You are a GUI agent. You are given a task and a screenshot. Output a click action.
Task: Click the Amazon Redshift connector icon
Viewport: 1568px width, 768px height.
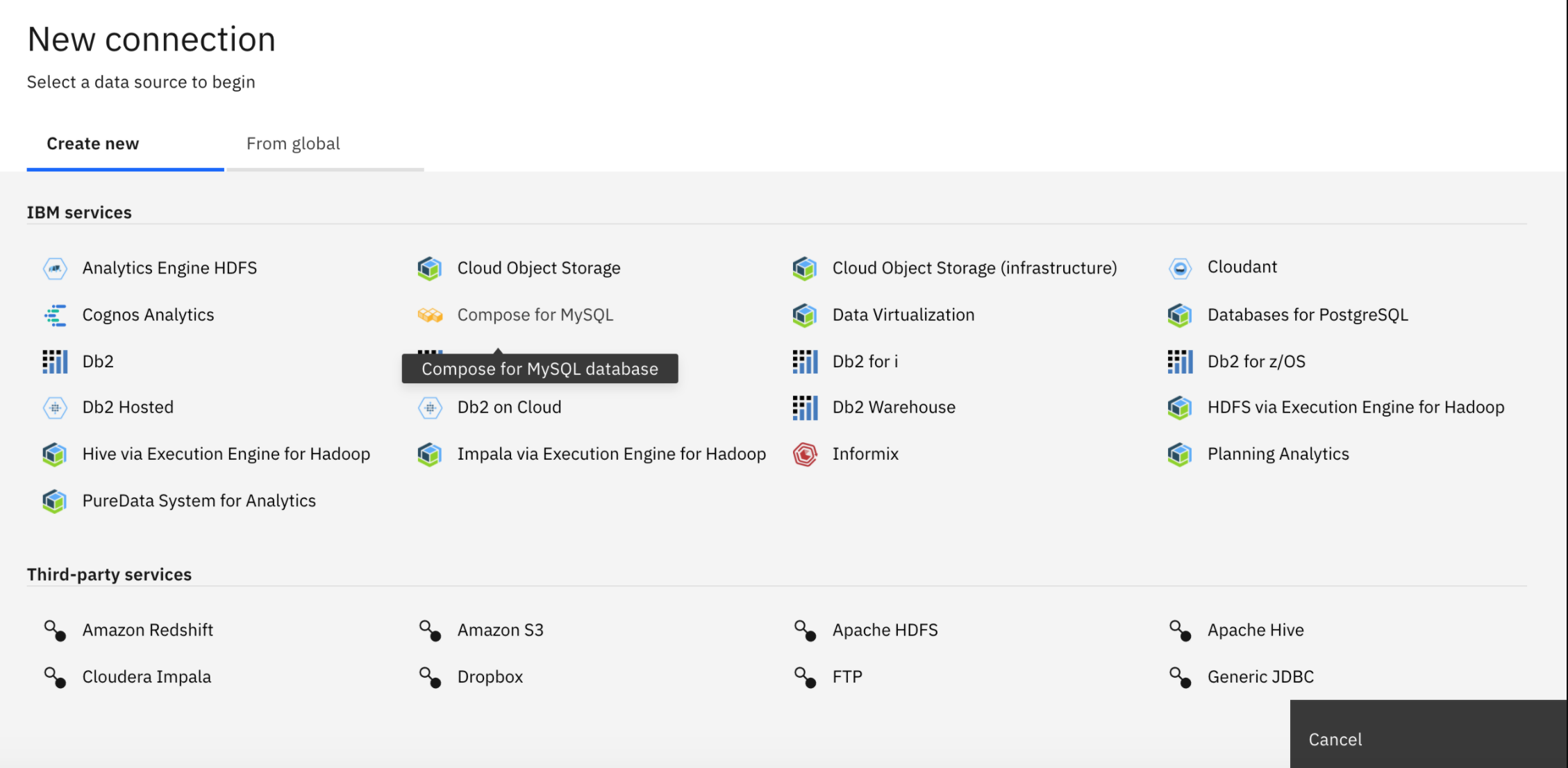coord(55,631)
